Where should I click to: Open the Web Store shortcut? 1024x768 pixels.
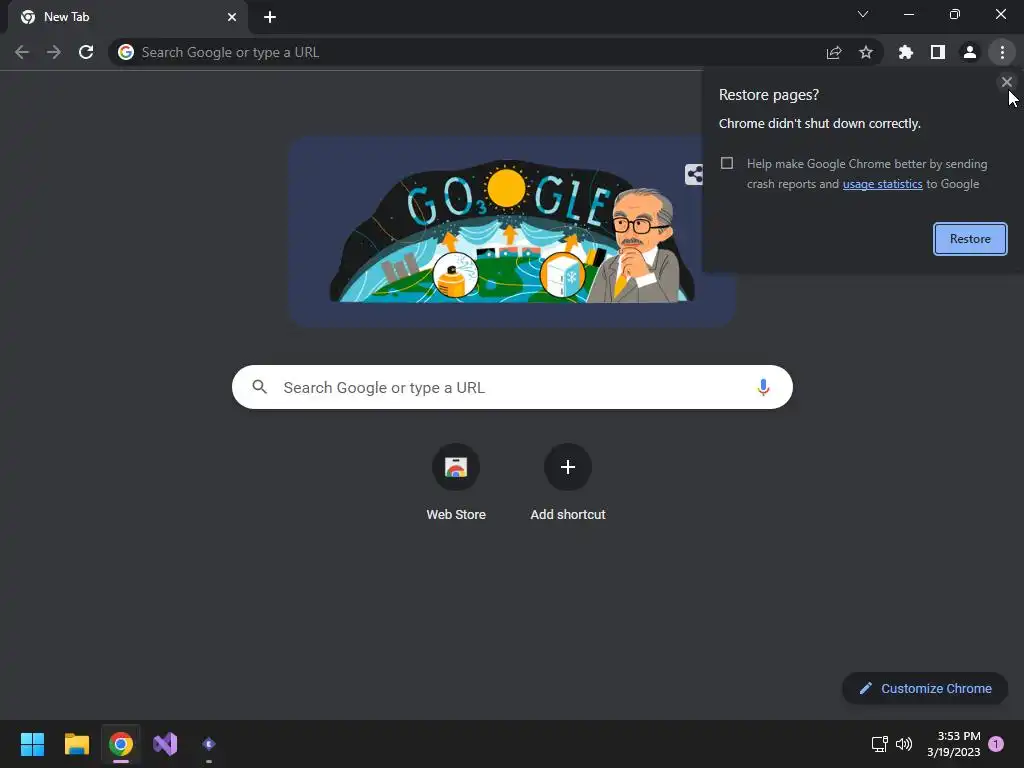[456, 482]
